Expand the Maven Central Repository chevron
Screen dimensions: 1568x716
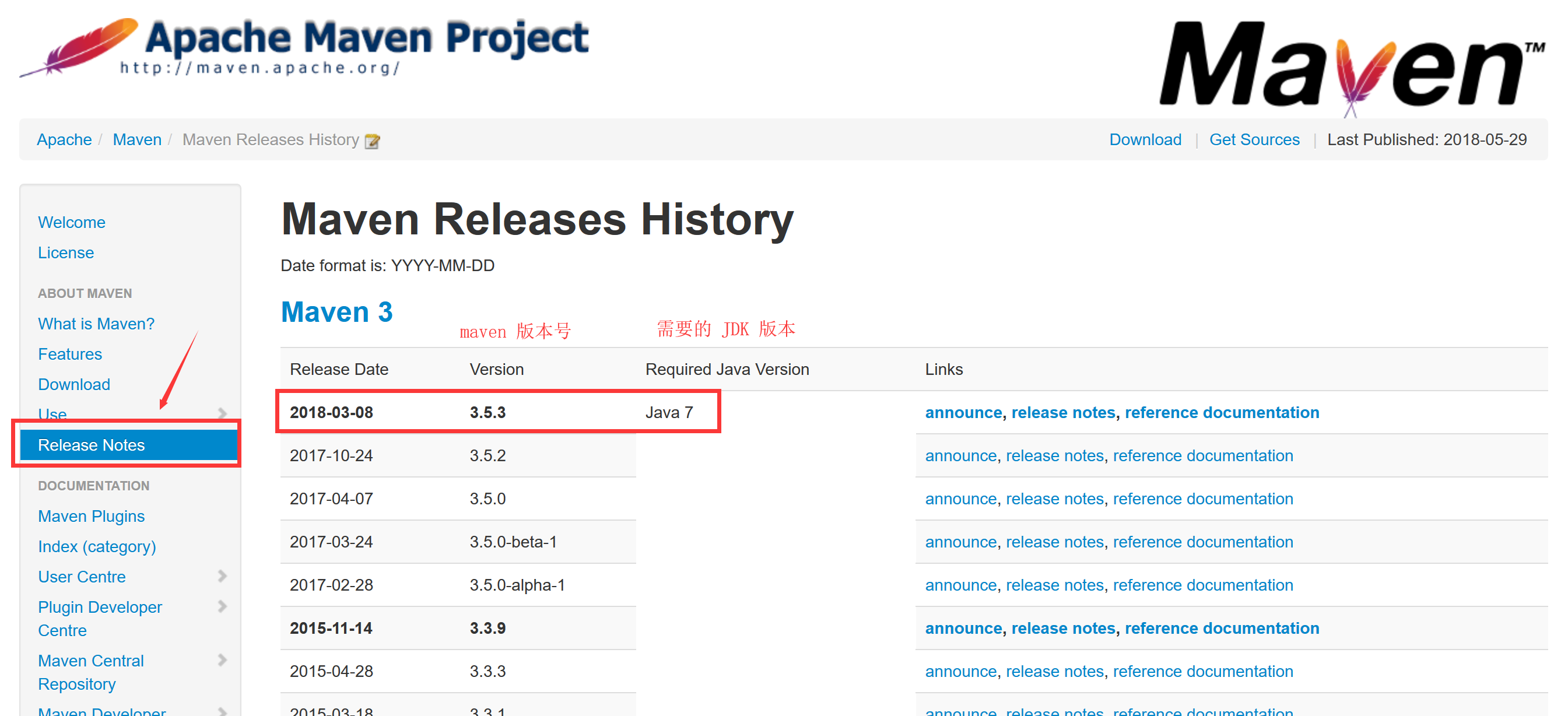tap(222, 660)
